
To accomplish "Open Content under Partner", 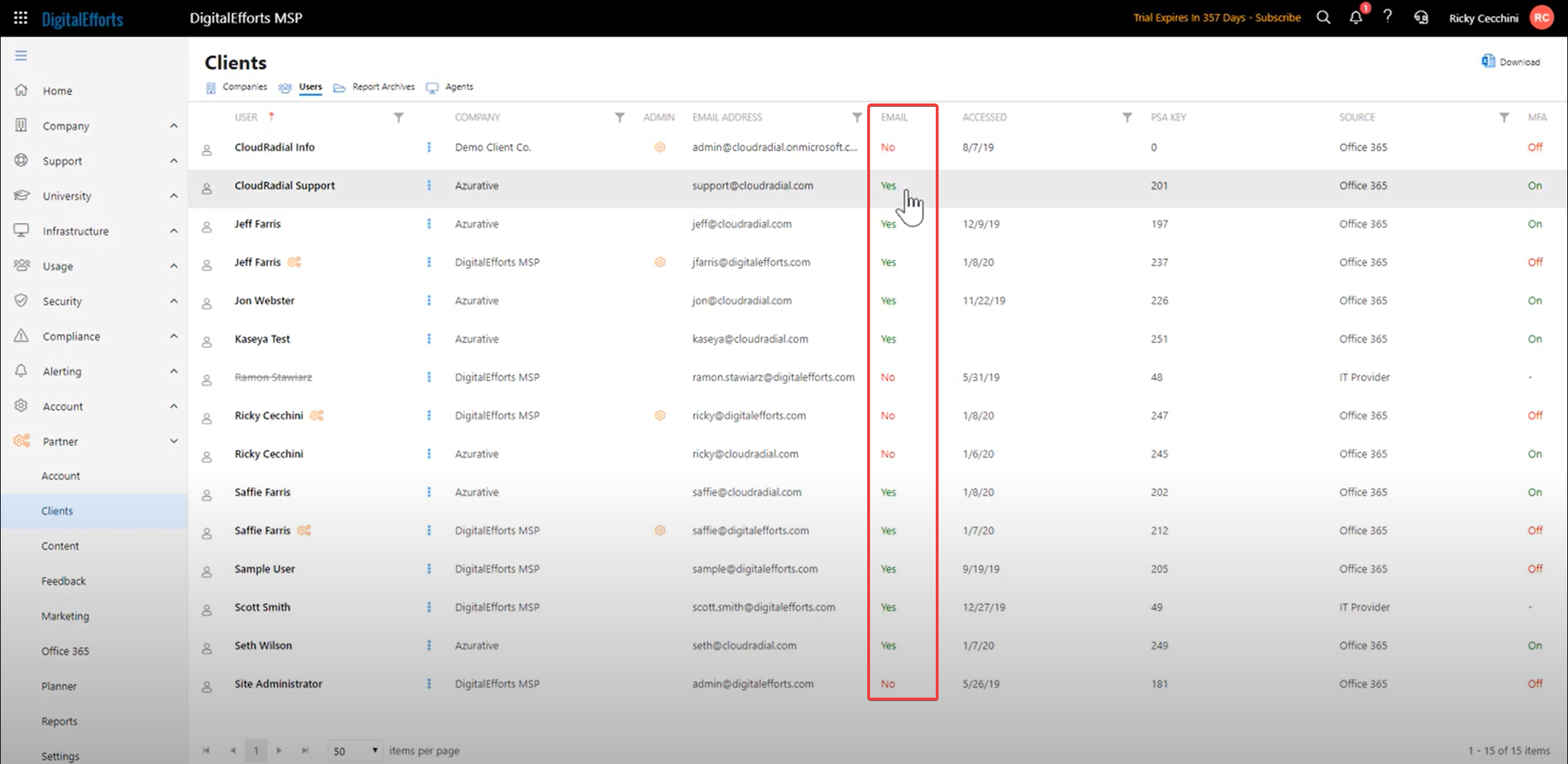I will [60, 546].
